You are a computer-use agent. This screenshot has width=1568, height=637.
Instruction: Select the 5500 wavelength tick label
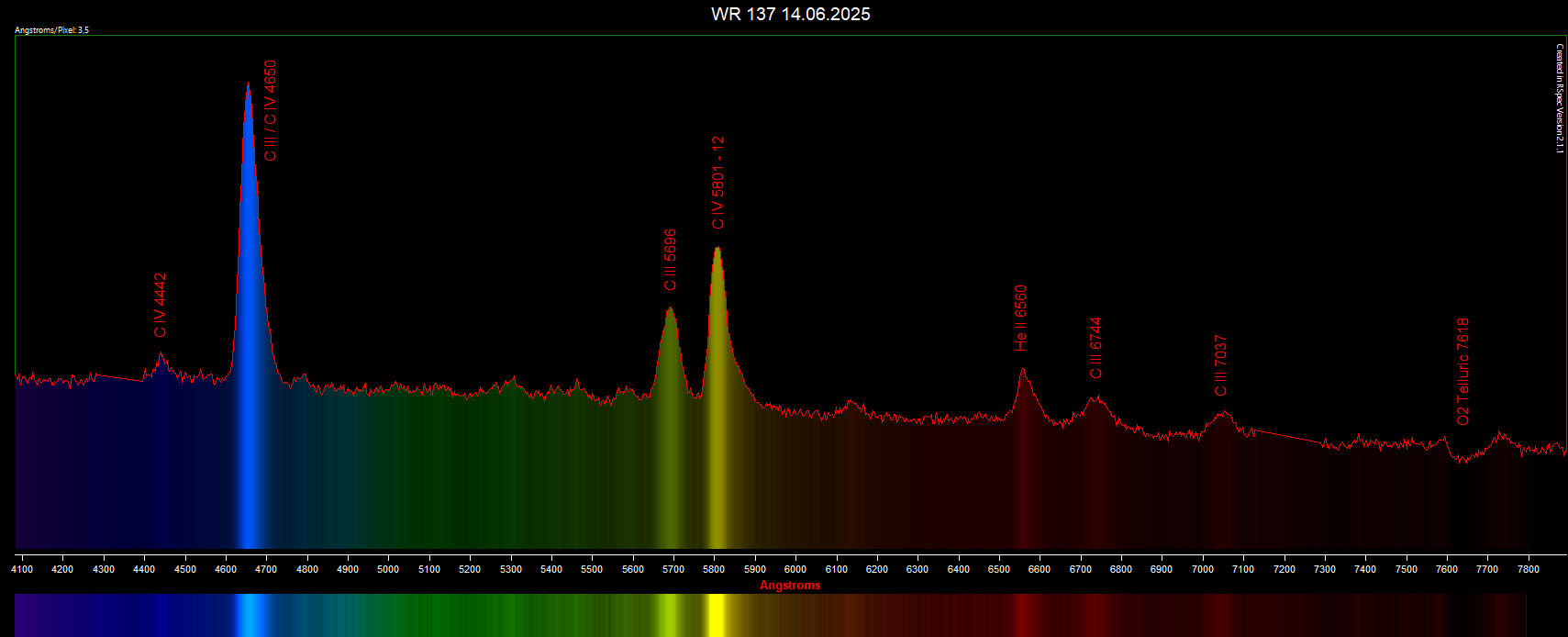592,569
